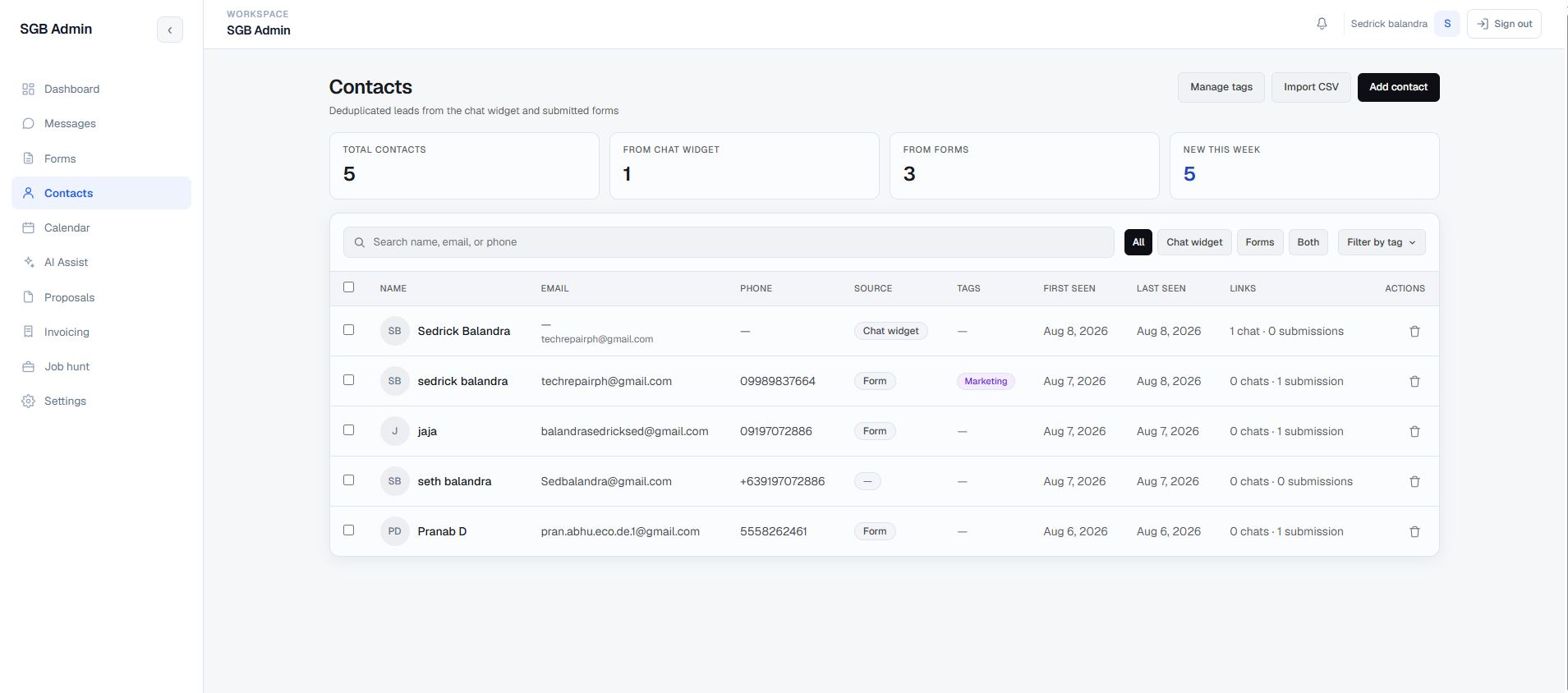Open the Filter by tag dropdown

[x=1382, y=242]
